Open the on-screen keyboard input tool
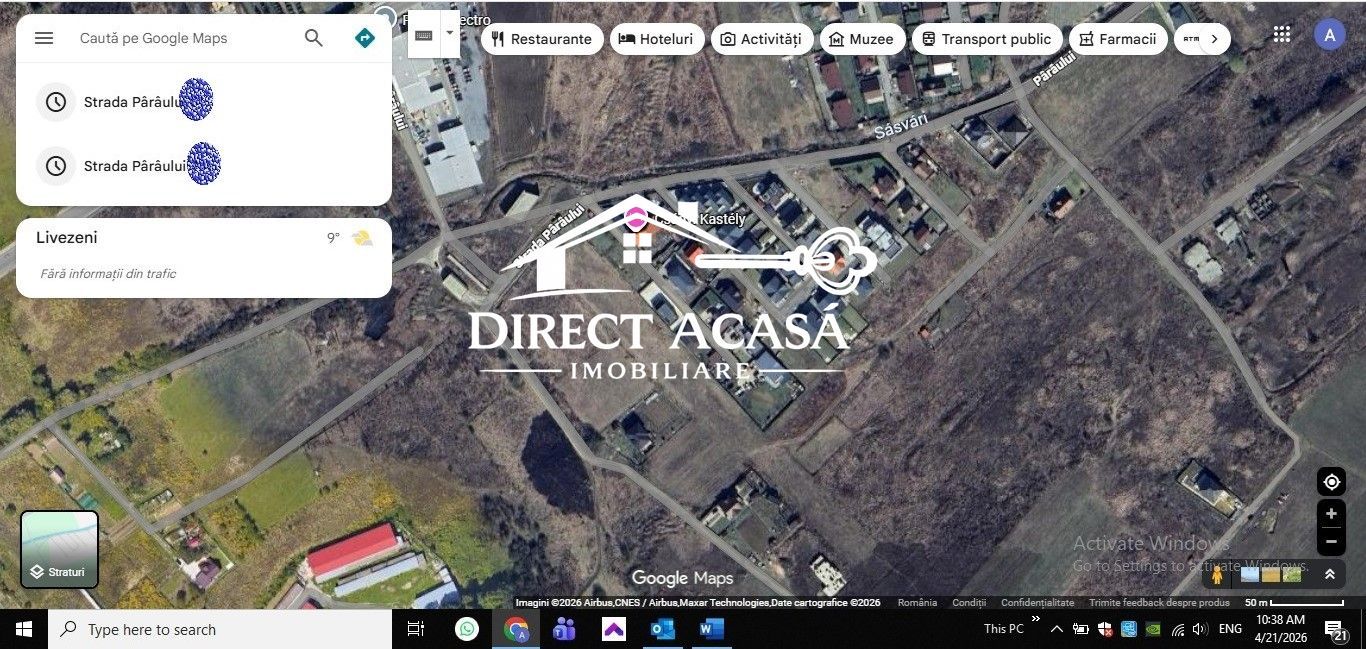The width and height of the screenshot is (1366, 649). (424, 35)
